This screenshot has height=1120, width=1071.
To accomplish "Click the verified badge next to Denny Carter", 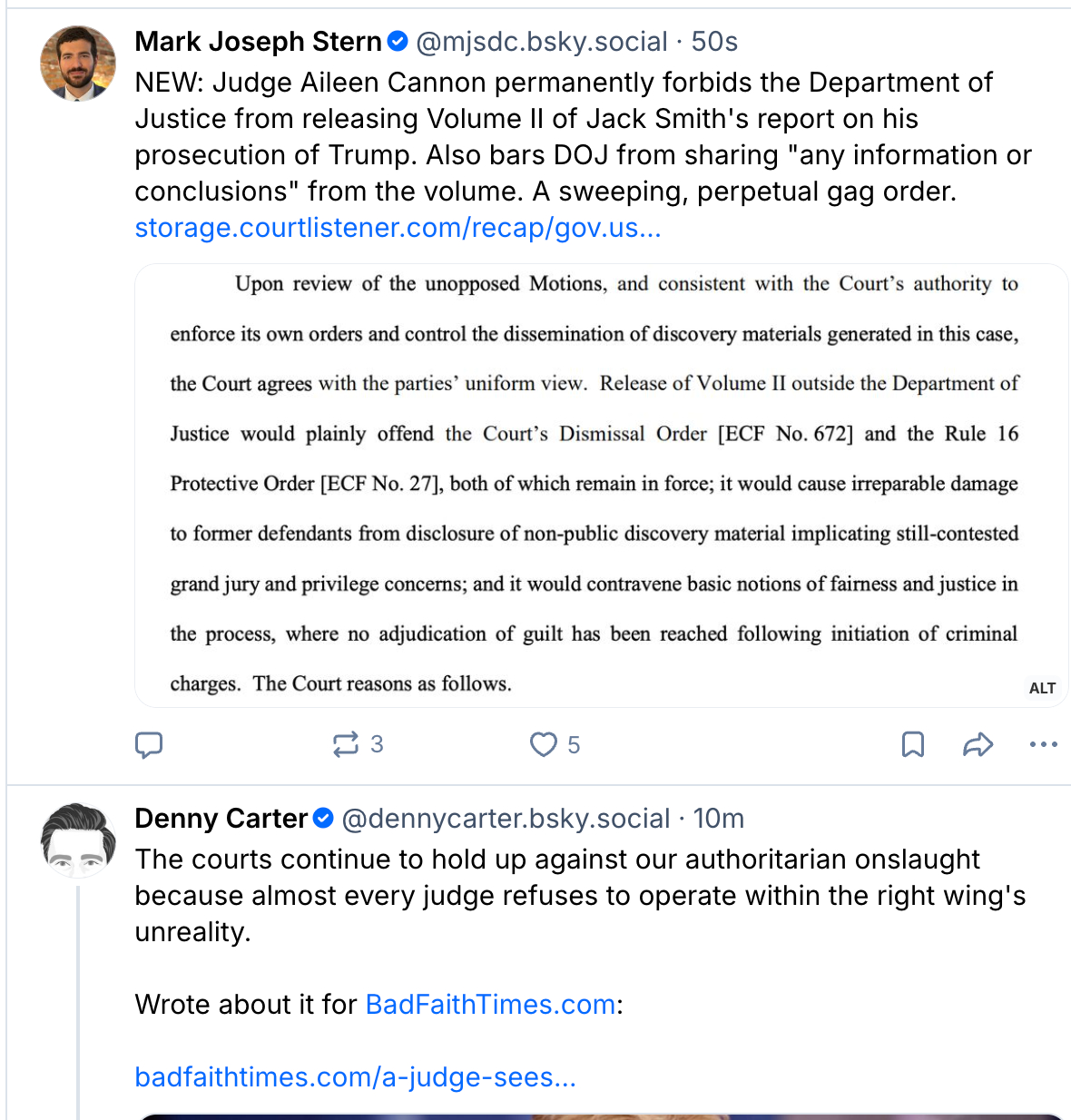I will click(323, 819).
